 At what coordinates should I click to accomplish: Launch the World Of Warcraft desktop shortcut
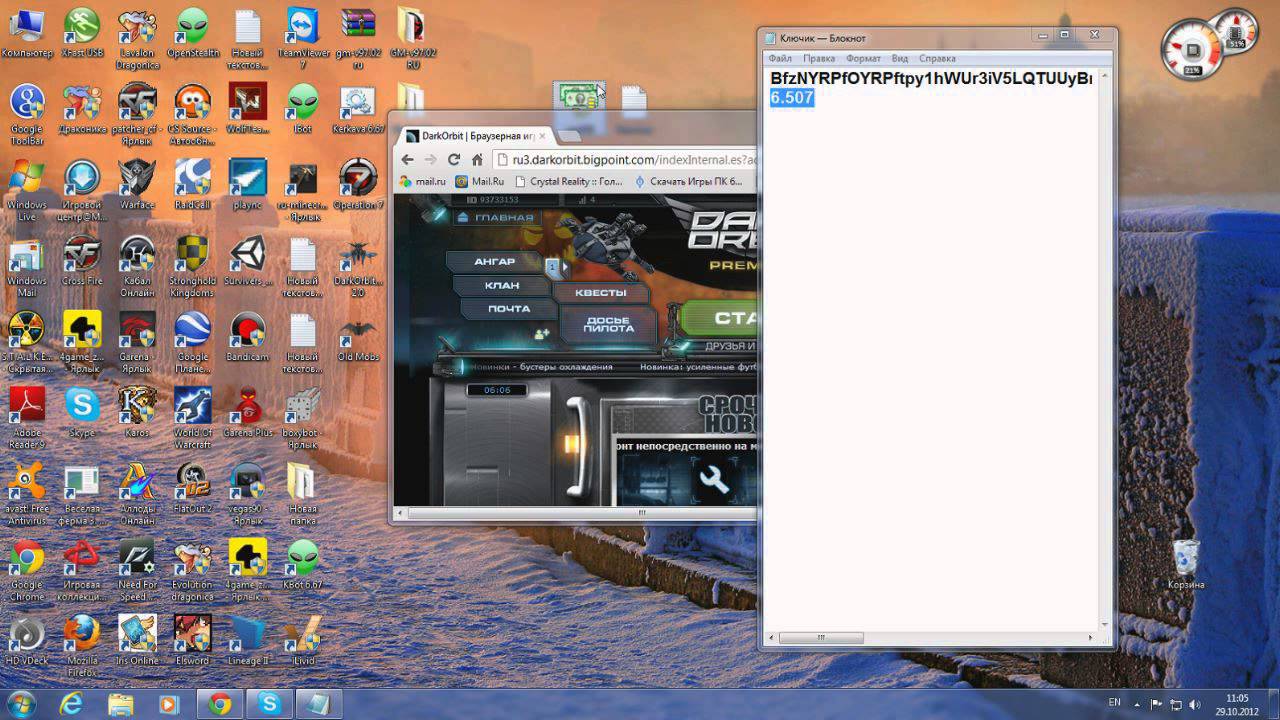(x=192, y=418)
